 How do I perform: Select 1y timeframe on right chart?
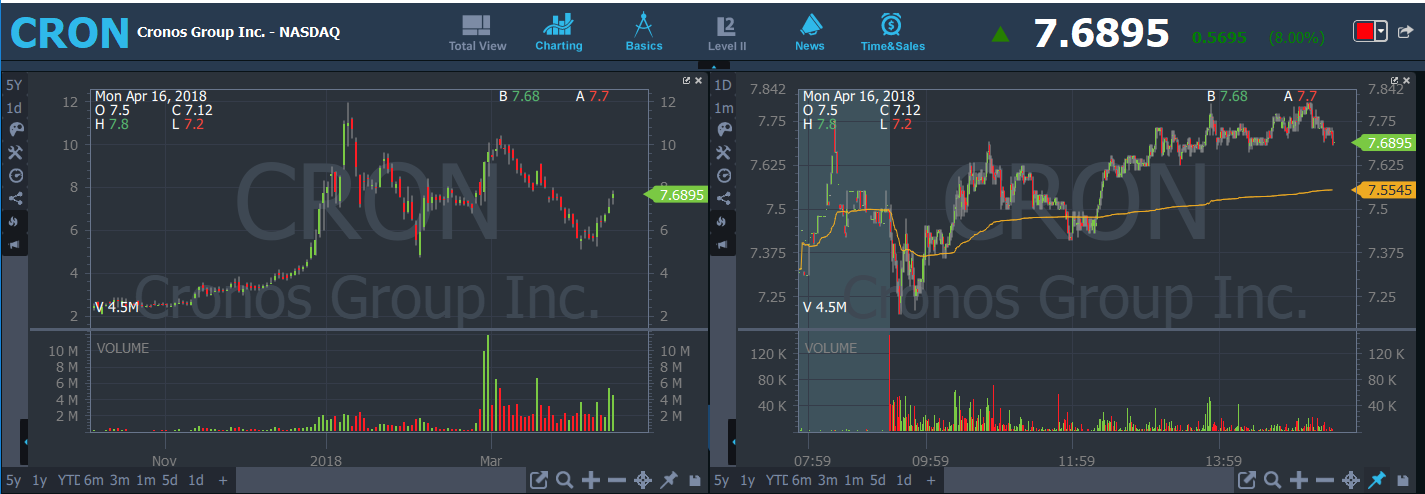748,480
